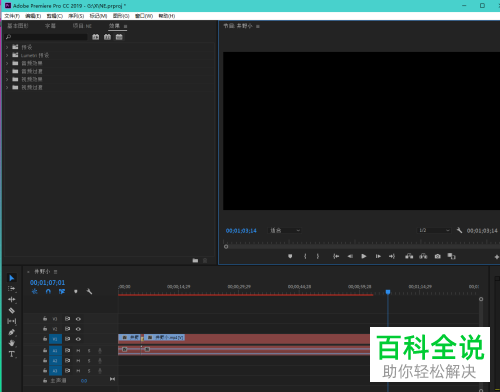
Task: Open the Effects panel menu
Action: [126, 26]
